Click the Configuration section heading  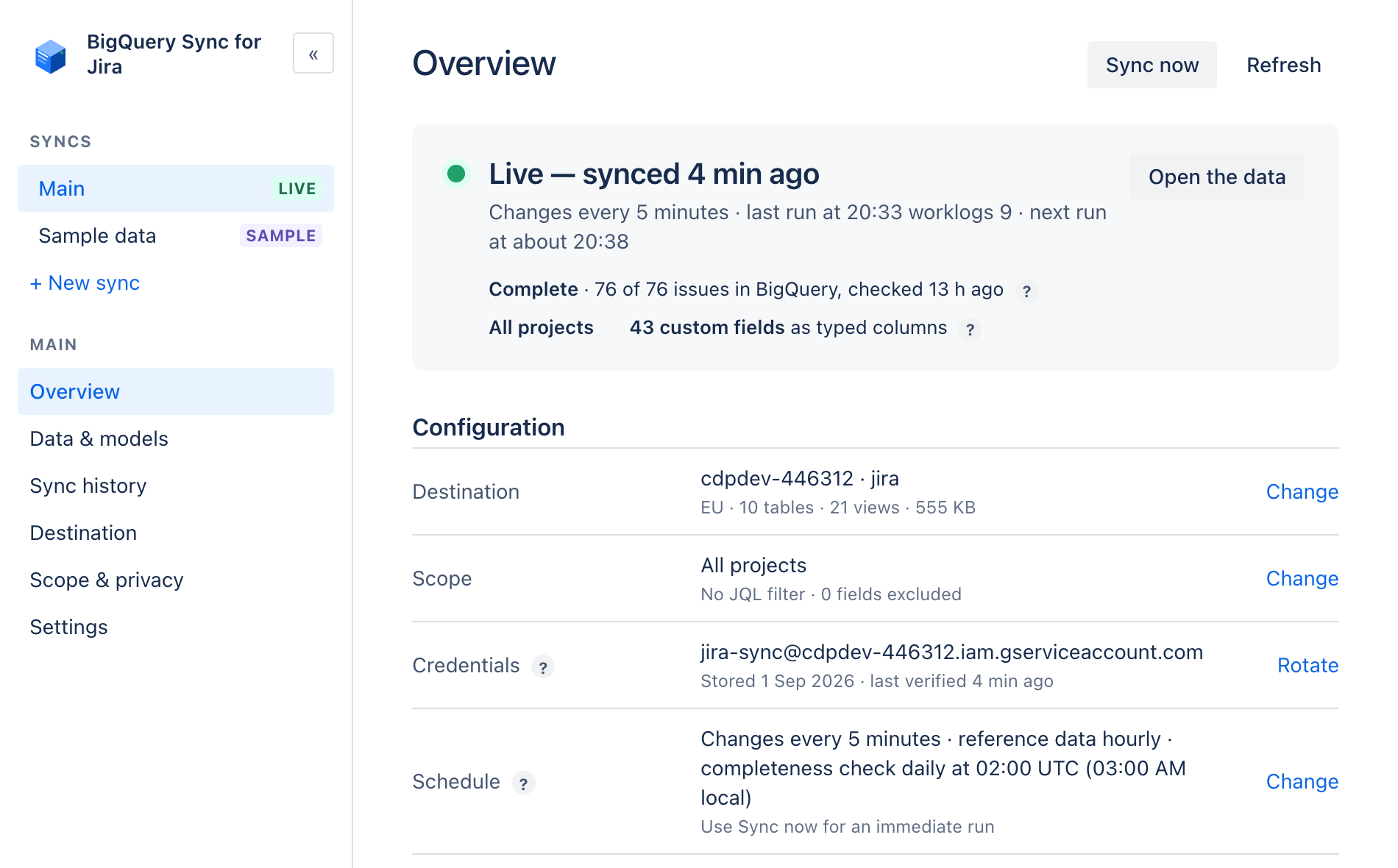click(x=489, y=427)
